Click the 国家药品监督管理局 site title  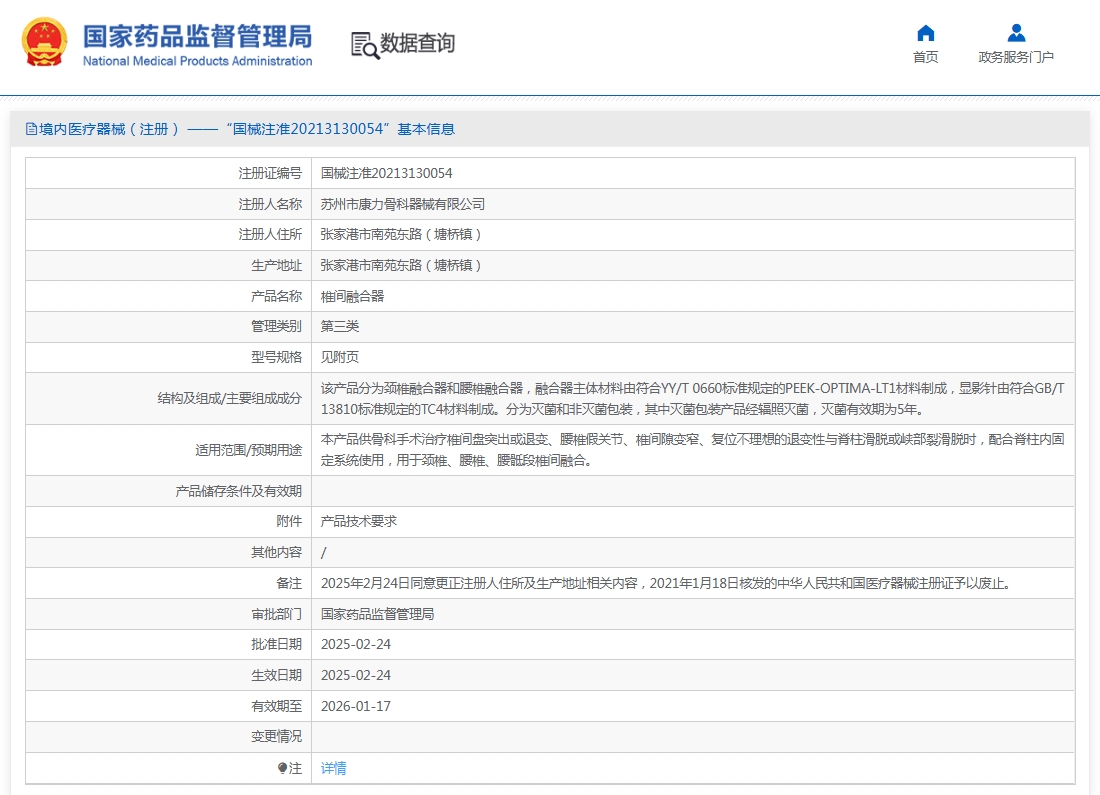(197, 36)
